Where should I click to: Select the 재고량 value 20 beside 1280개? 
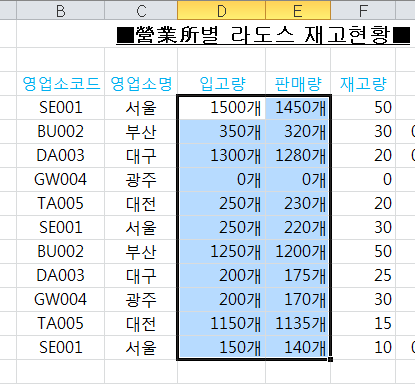363,155
